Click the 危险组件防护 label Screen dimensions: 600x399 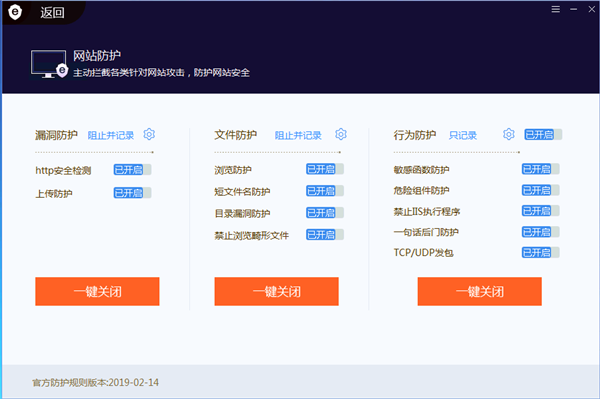coord(421,190)
